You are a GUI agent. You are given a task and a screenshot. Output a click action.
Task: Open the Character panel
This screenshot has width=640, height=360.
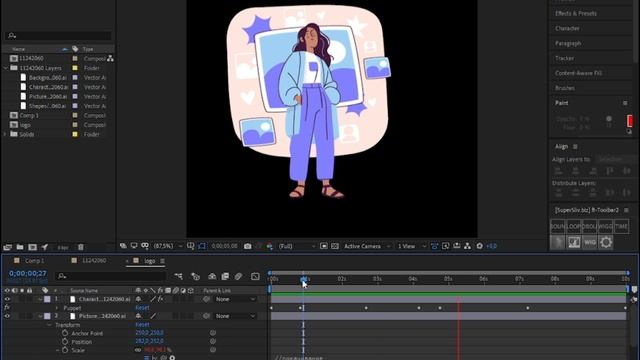click(567, 28)
